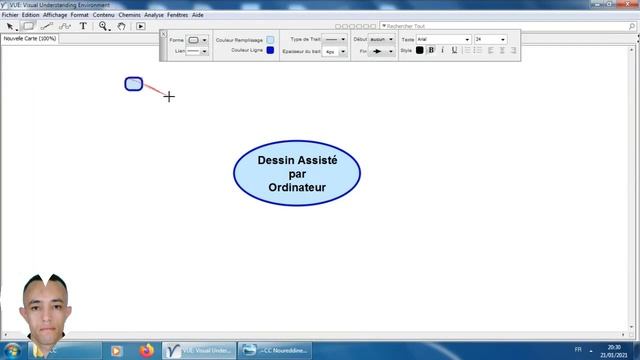Open the Couleur Remplissage fill swatch
The image size is (640, 360).
pyautogui.click(x=270, y=40)
